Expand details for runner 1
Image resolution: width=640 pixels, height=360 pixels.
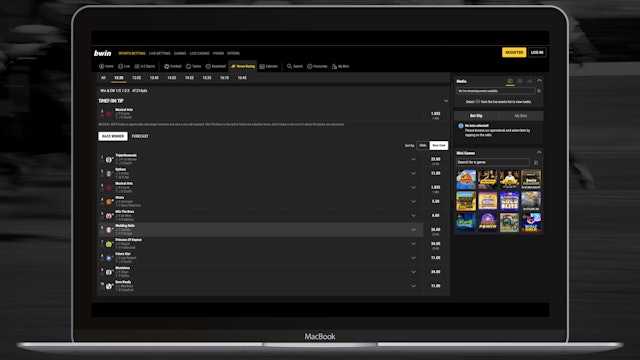click(413, 160)
